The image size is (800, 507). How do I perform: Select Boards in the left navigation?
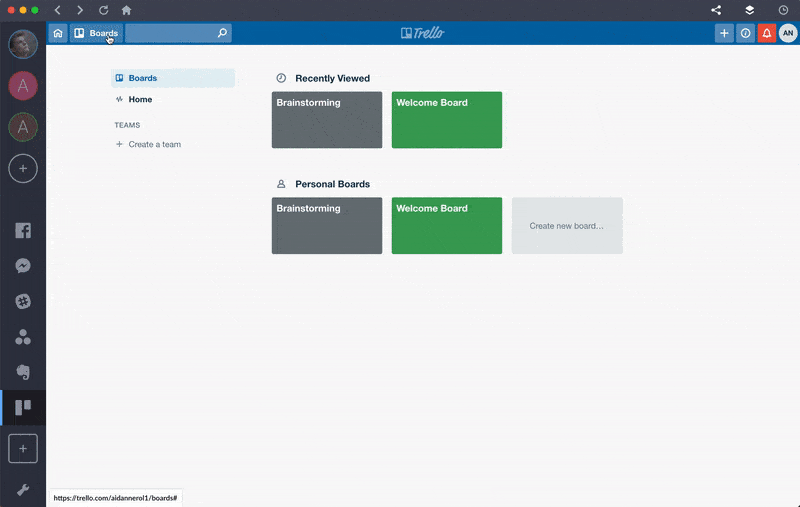pyautogui.click(x=173, y=78)
